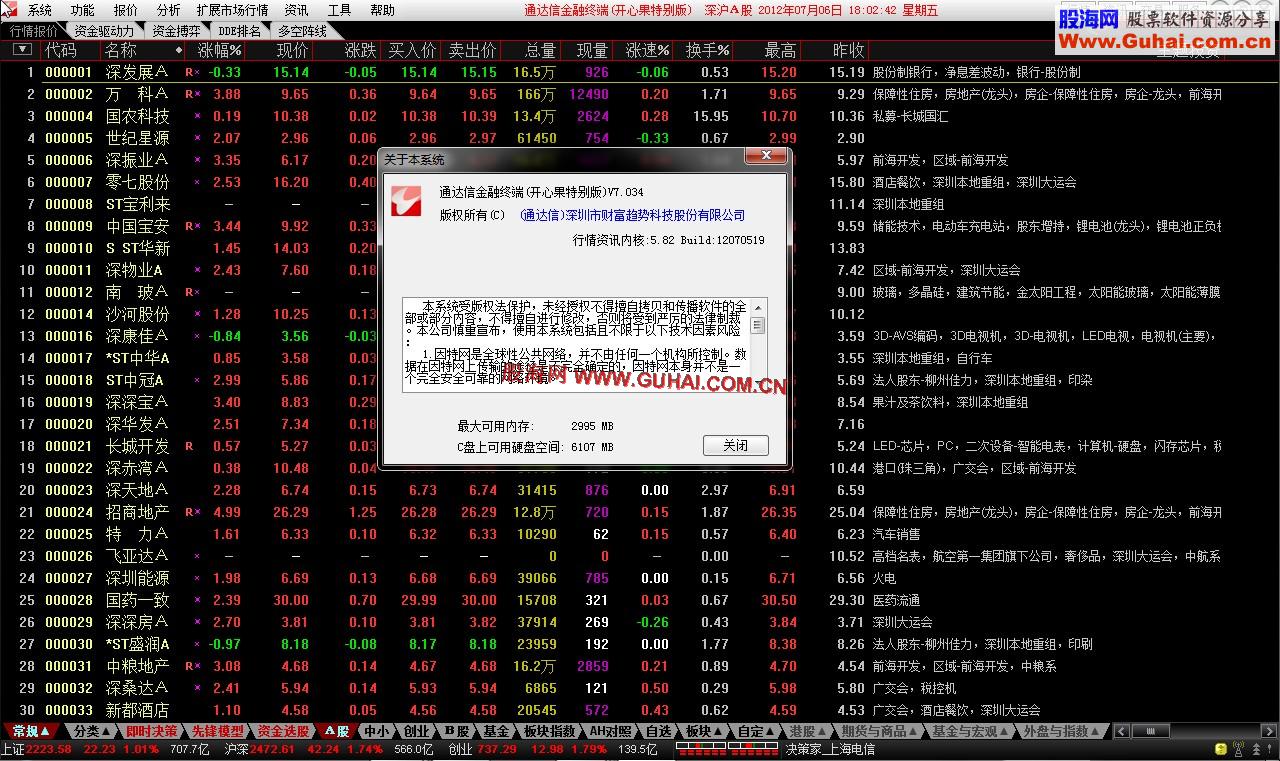Click the license text scrollbar thumb

757,325
